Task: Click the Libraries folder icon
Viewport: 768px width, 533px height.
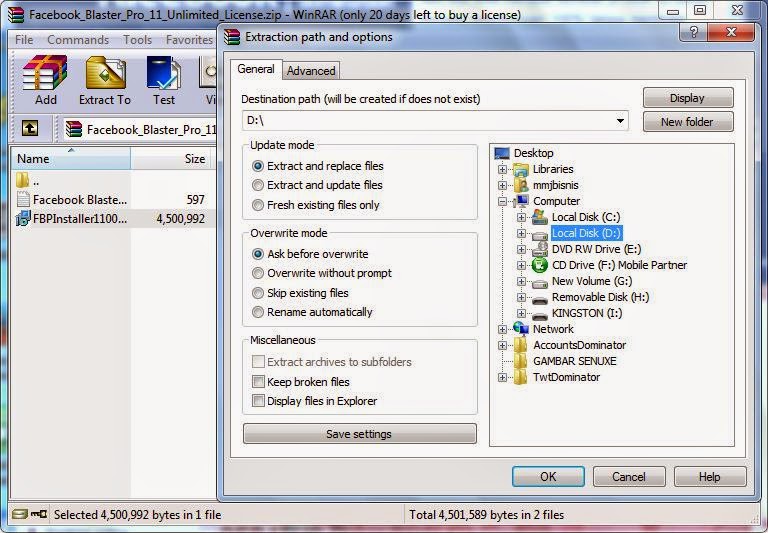Action: coord(521,170)
